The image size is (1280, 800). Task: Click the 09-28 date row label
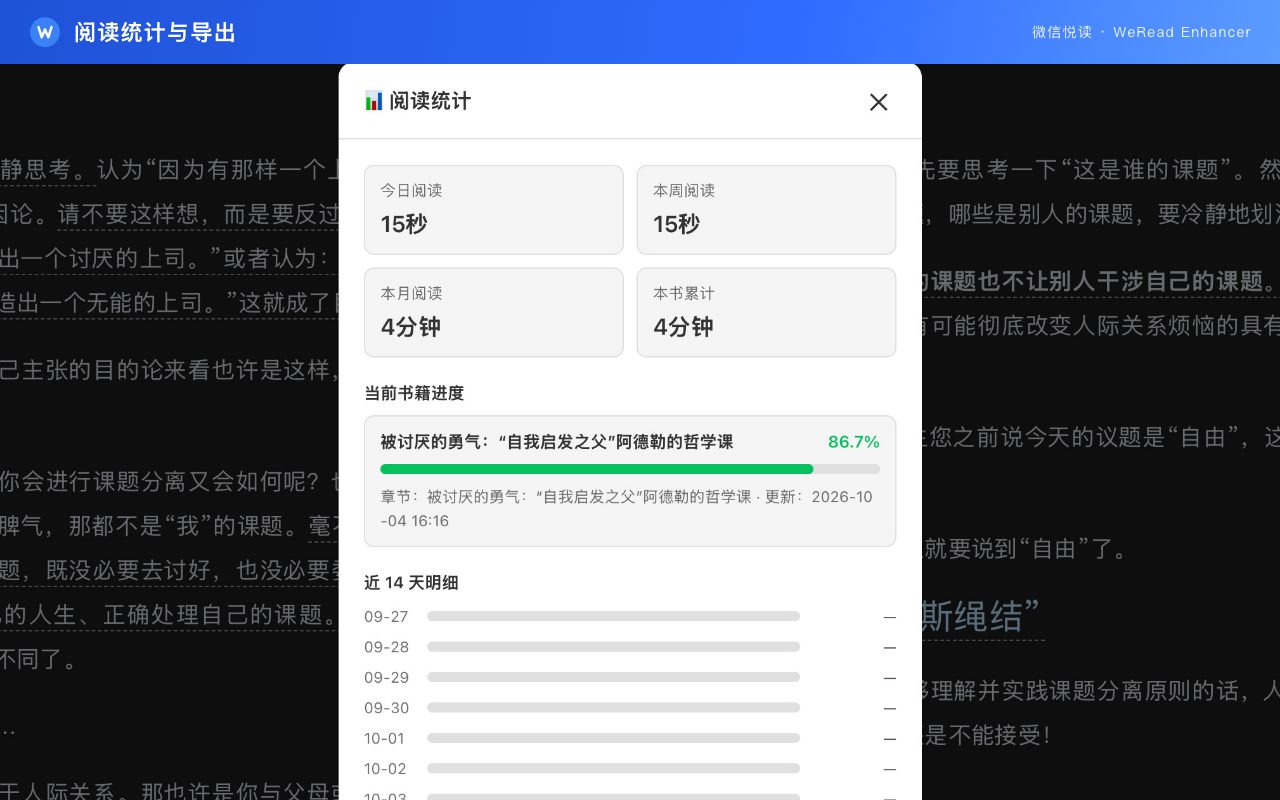[x=386, y=647]
